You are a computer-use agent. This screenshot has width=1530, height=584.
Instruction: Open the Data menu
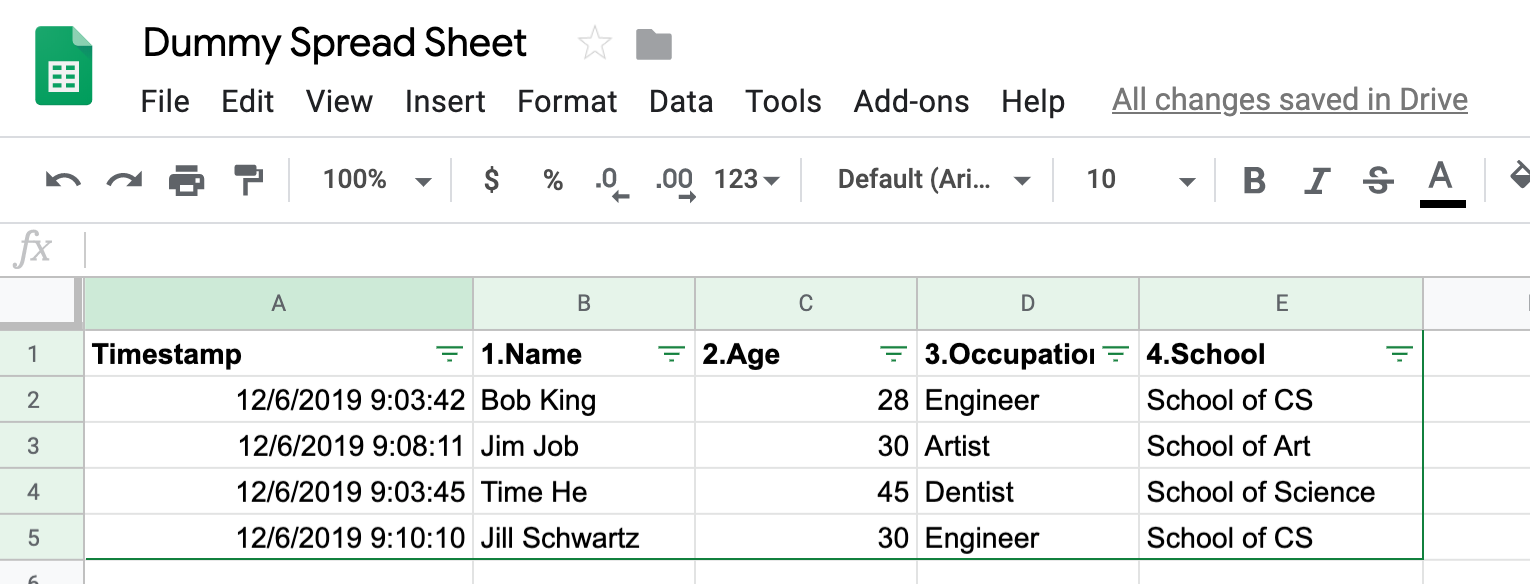(681, 101)
